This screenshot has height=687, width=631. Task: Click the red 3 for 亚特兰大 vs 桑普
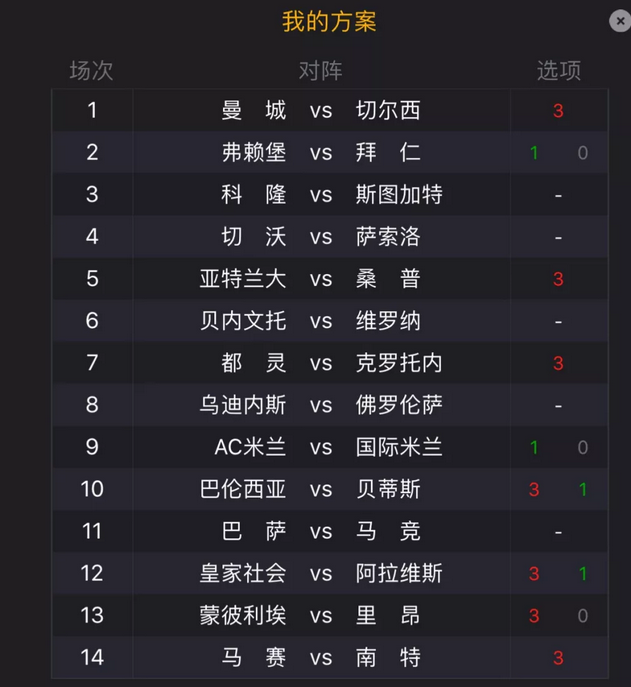(558, 279)
